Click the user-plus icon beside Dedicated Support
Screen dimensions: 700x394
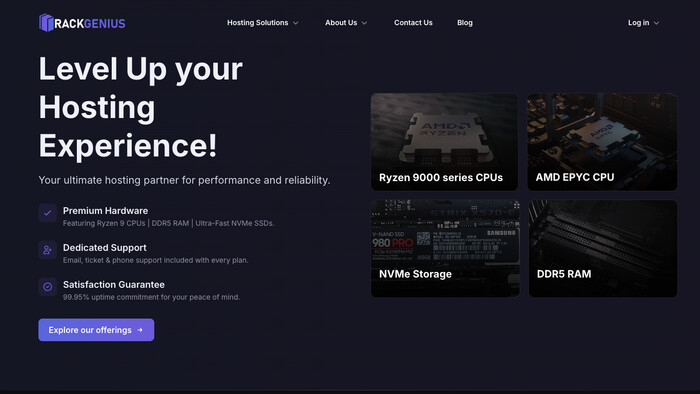tap(47, 250)
